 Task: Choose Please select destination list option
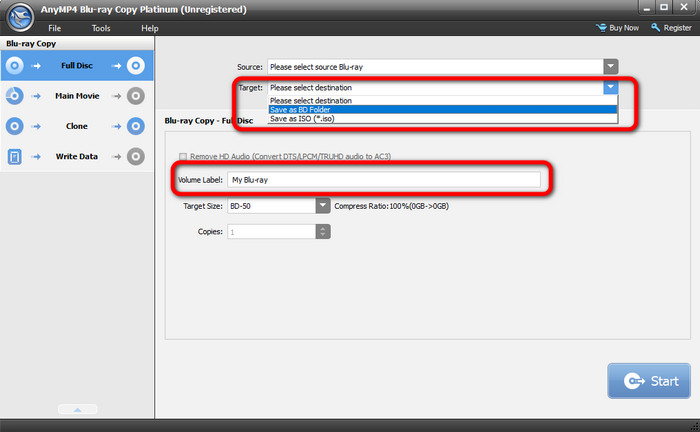point(442,100)
